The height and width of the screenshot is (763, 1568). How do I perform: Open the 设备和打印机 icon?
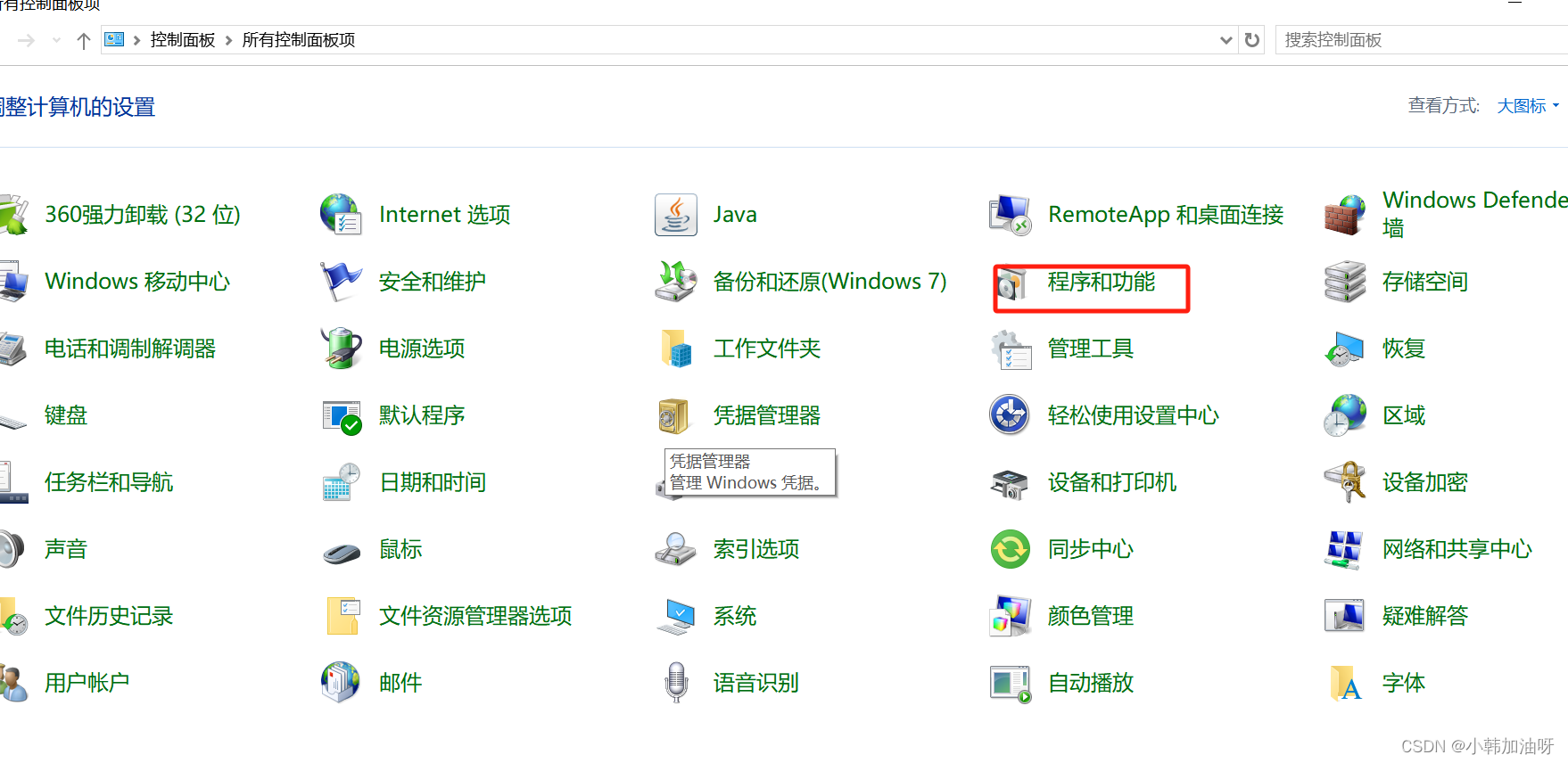coord(1010,484)
